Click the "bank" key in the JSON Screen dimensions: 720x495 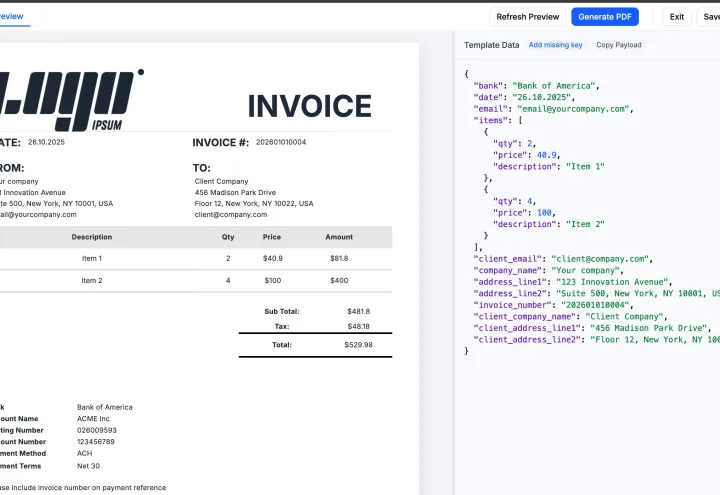pos(488,86)
